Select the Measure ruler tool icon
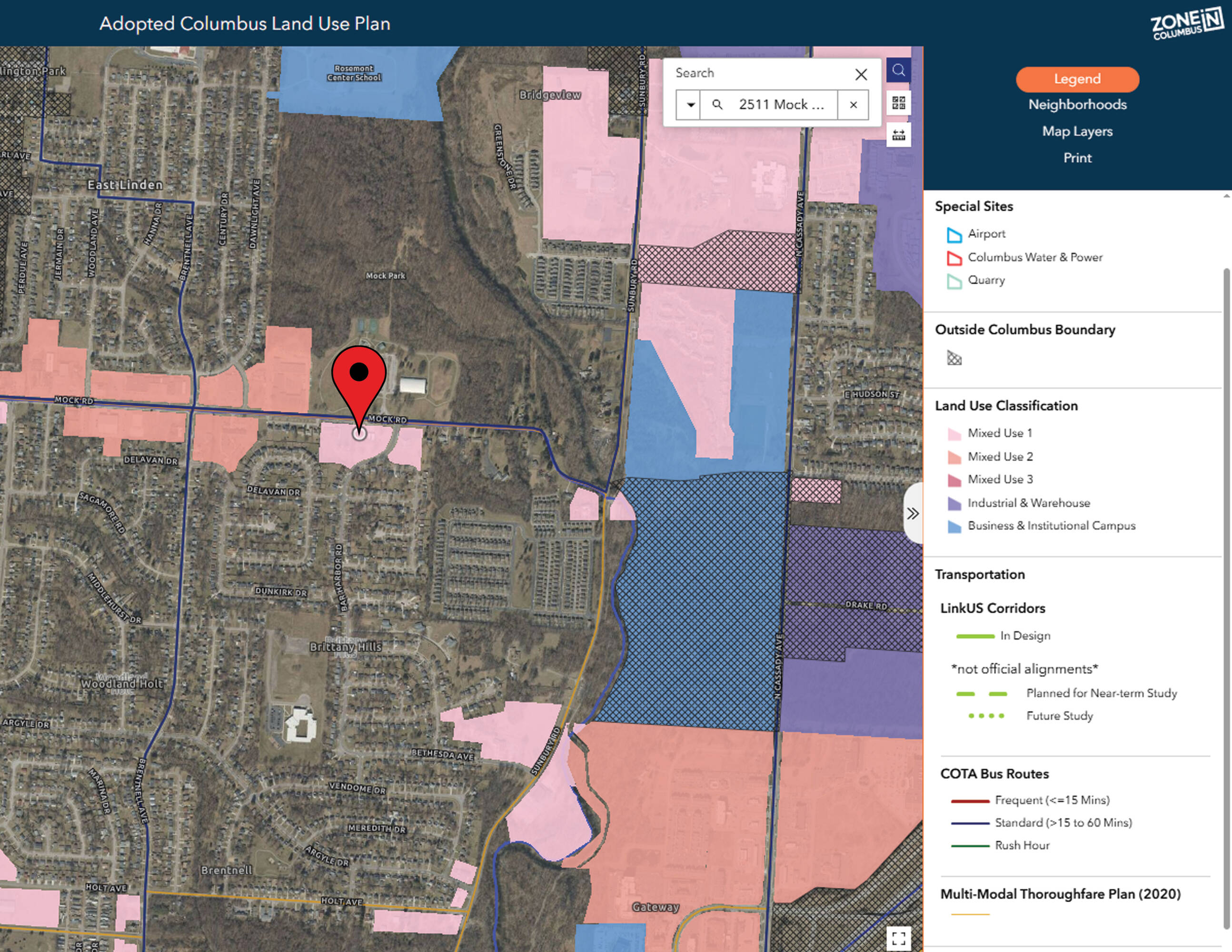The height and width of the screenshot is (952, 1232). tap(898, 135)
